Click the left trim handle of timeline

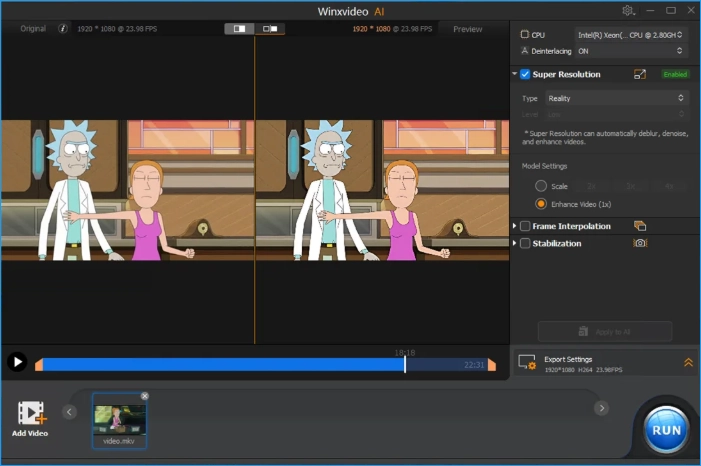coord(39,364)
